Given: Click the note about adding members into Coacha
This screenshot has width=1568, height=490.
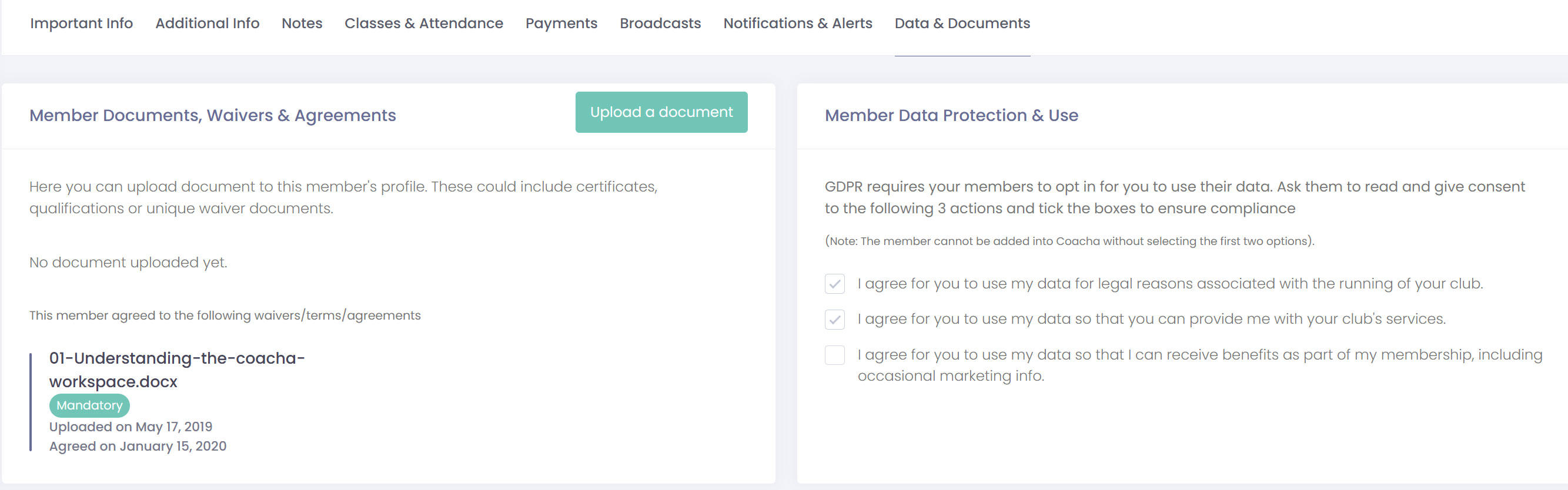Looking at the screenshot, I should (x=1069, y=241).
